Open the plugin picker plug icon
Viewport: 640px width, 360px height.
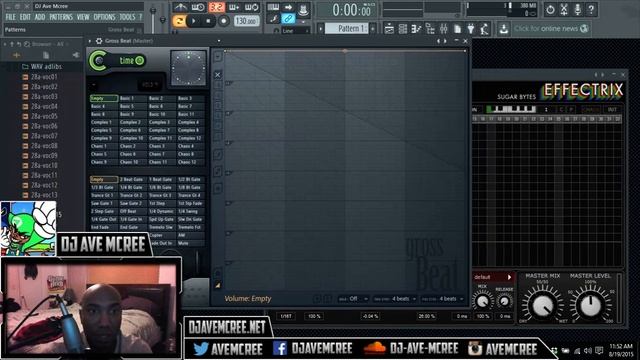click(471, 29)
